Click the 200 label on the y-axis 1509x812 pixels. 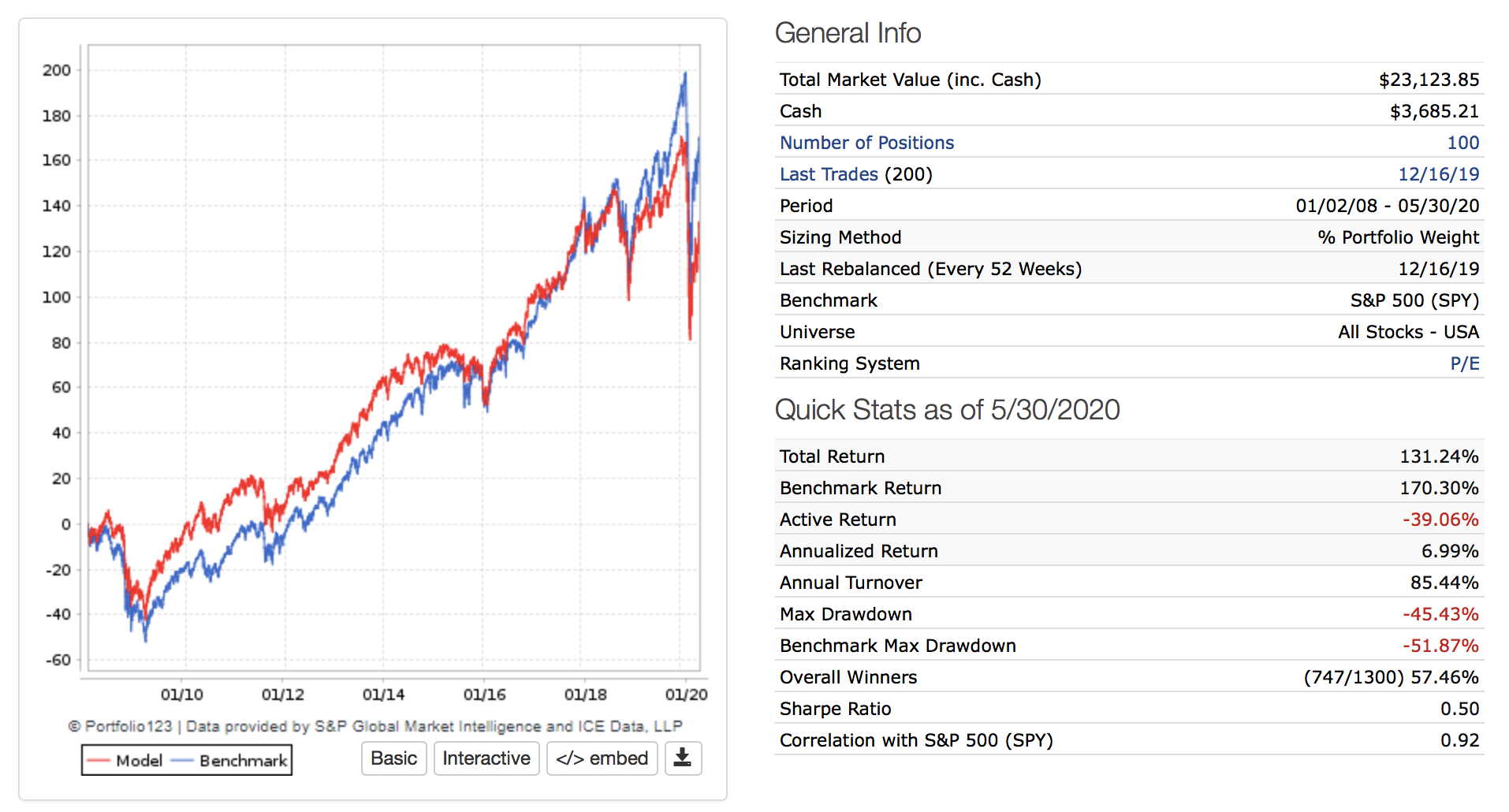pos(57,70)
